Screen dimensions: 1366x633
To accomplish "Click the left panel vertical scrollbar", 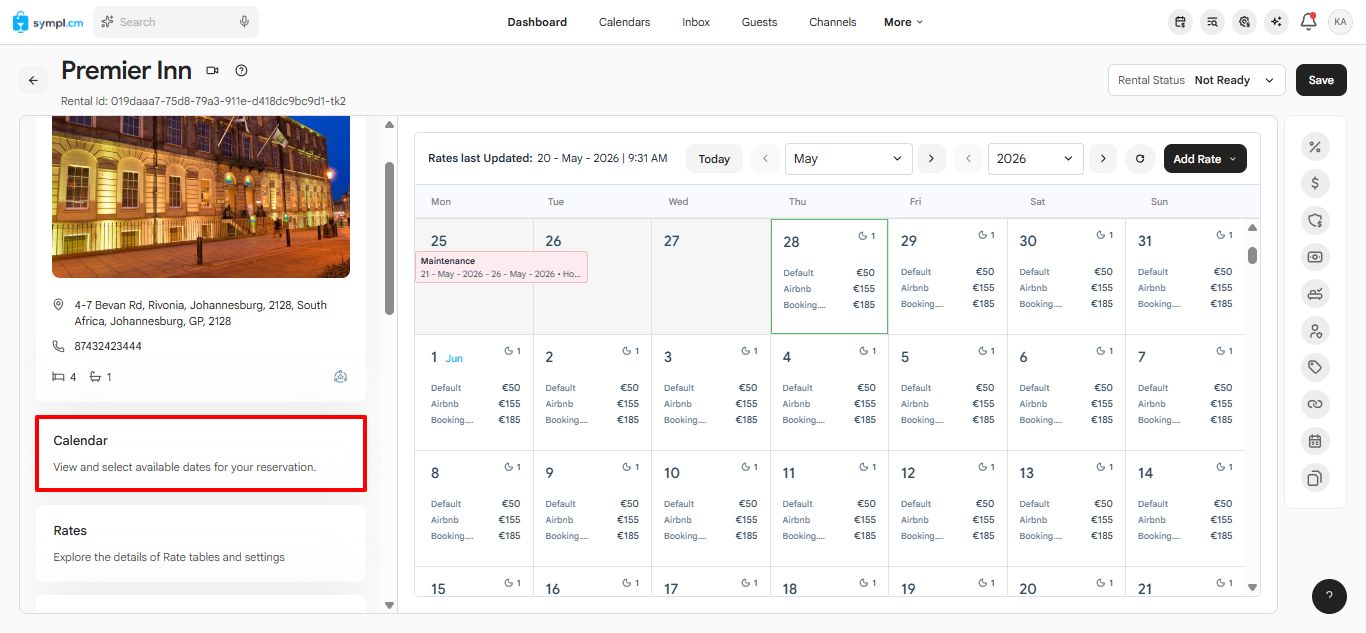I will (389, 238).
